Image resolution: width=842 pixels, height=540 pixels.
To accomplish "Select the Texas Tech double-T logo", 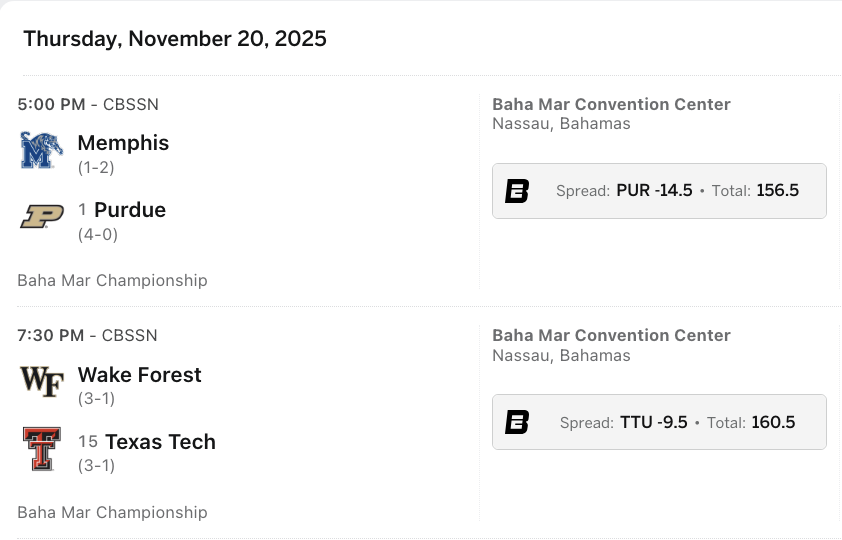I will point(42,449).
